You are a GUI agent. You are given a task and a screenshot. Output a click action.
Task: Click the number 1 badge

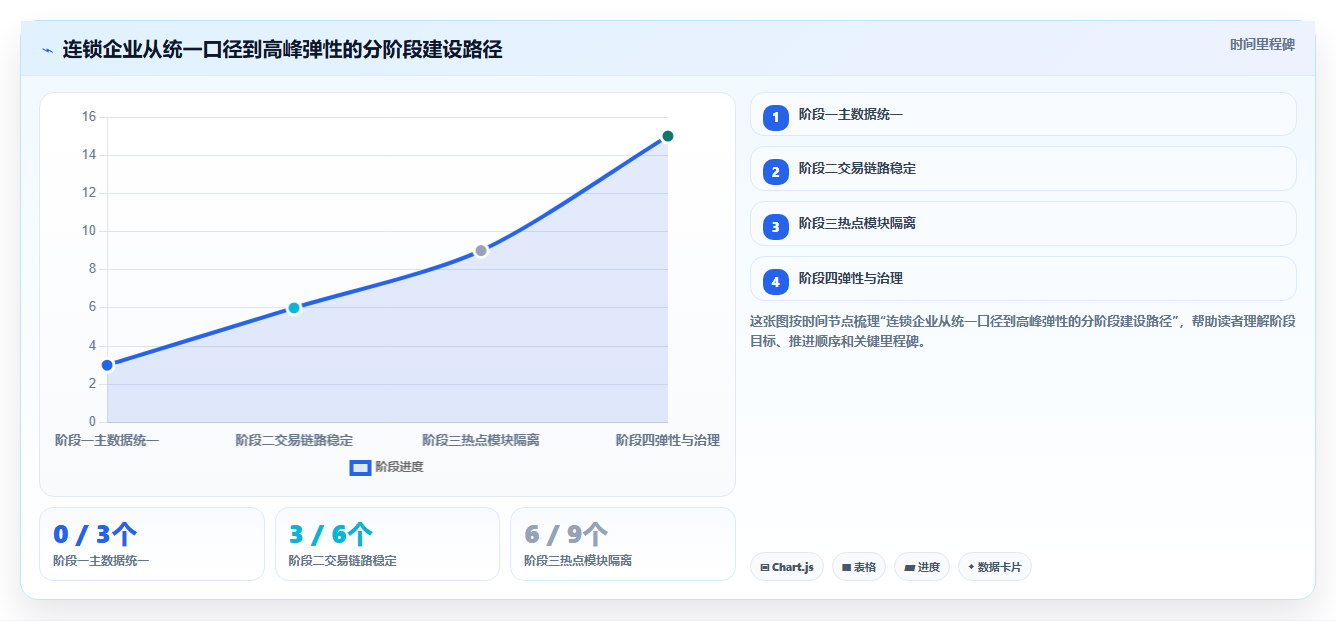point(775,117)
